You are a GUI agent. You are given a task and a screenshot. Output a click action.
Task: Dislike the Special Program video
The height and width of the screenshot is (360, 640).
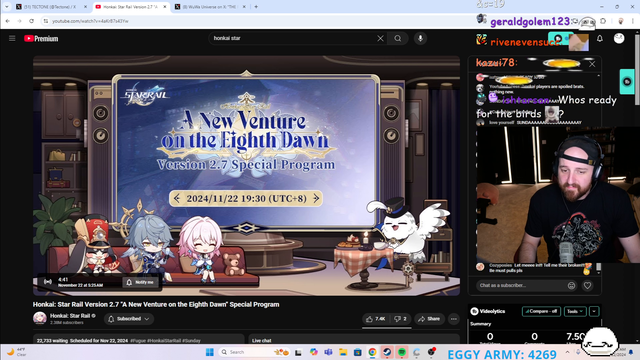400,319
